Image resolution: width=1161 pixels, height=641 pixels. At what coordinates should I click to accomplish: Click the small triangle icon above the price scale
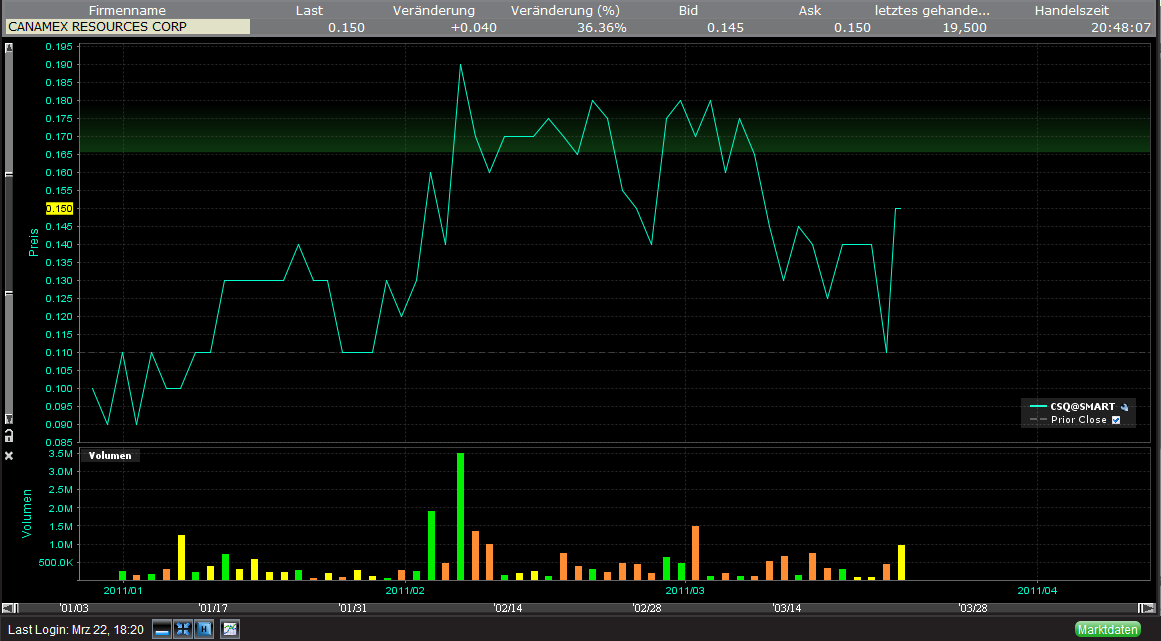coord(8,45)
